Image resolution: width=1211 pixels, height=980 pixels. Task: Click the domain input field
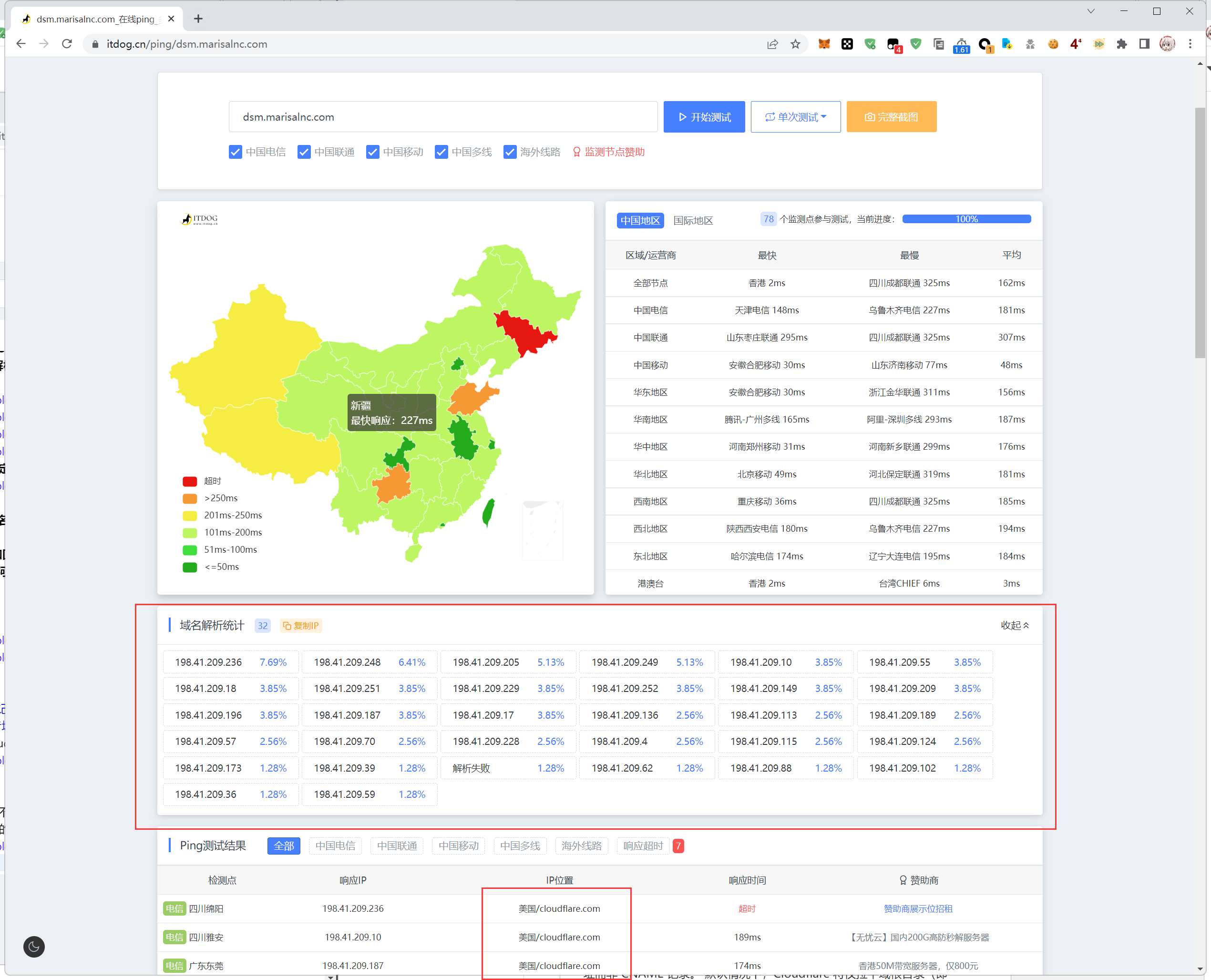click(443, 117)
